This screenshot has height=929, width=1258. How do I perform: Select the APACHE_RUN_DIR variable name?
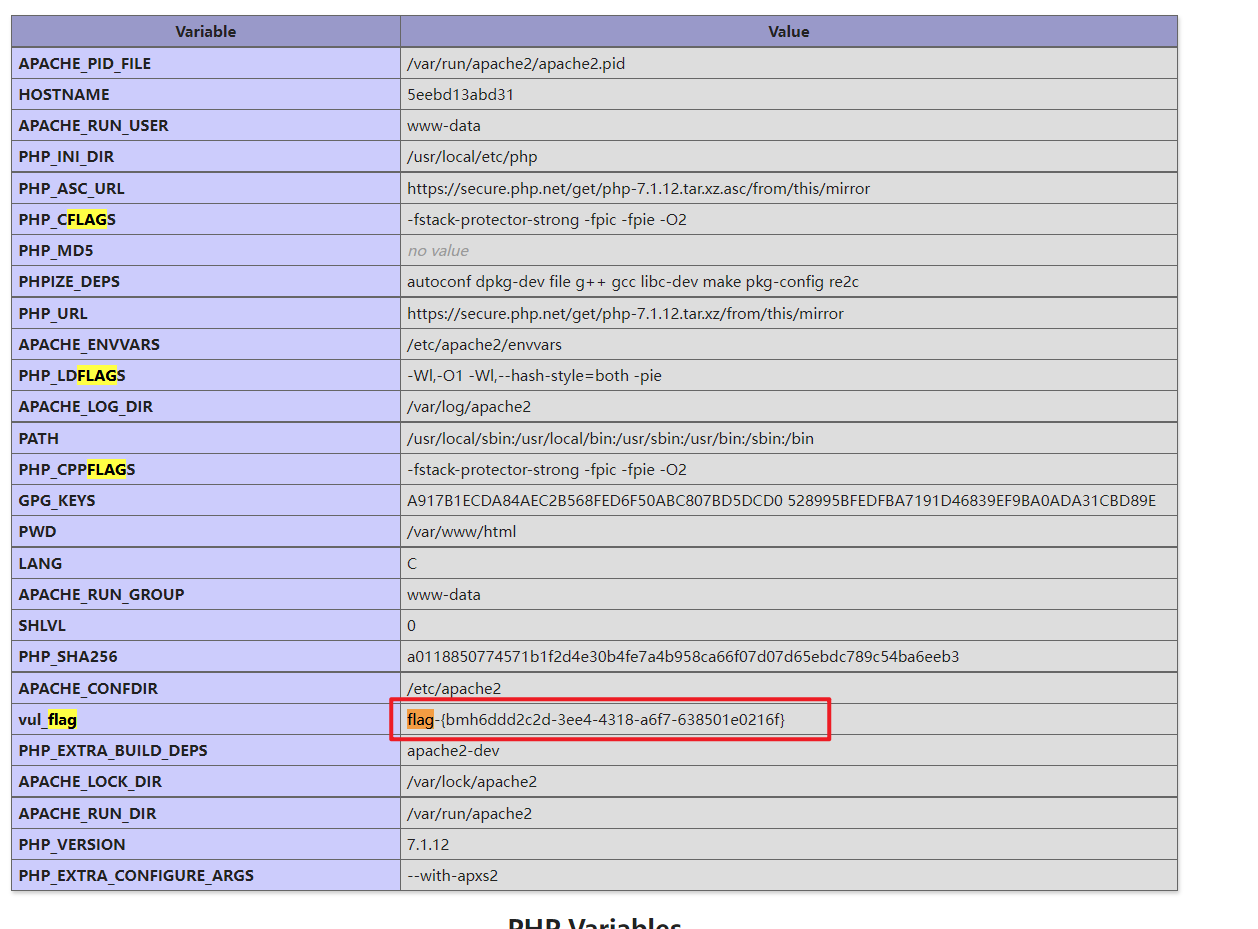coord(87,813)
